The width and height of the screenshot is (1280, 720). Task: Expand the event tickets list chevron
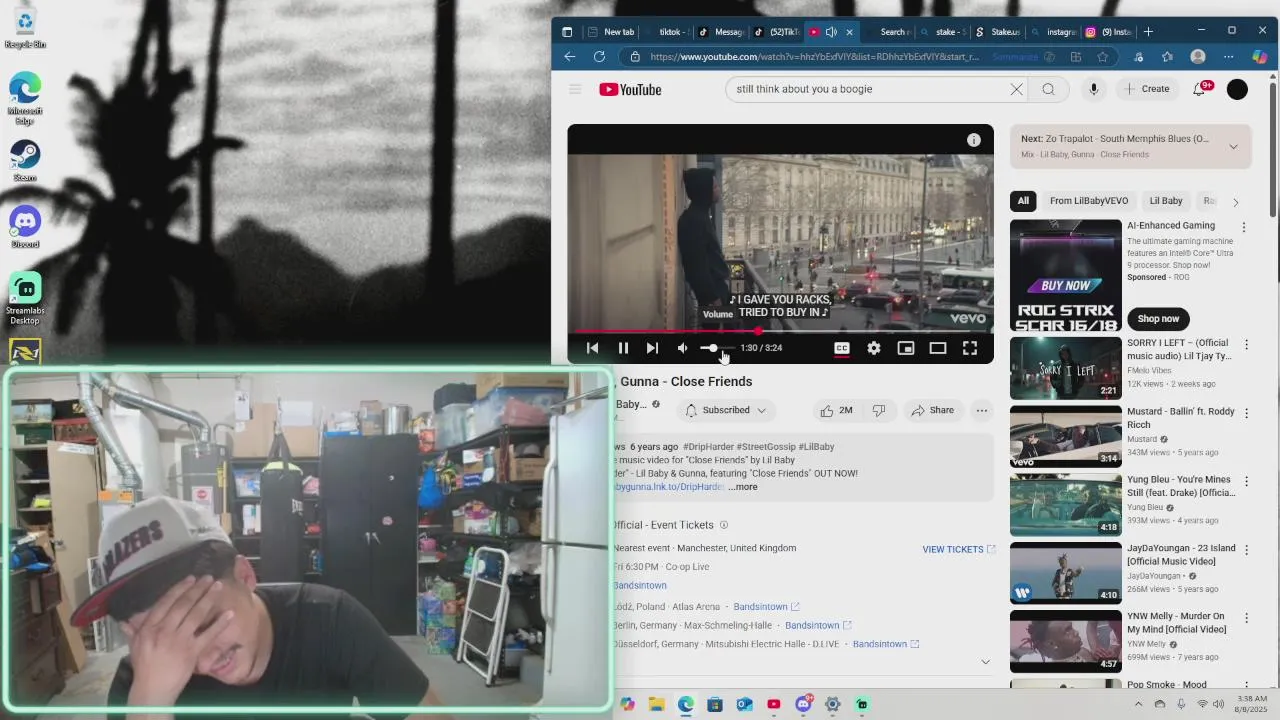(x=985, y=662)
